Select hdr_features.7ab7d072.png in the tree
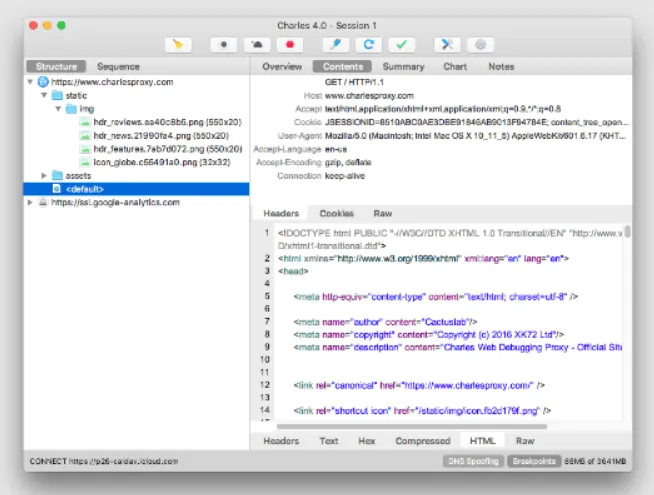Viewport: 654px width, 495px height. (x=168, y=149)
